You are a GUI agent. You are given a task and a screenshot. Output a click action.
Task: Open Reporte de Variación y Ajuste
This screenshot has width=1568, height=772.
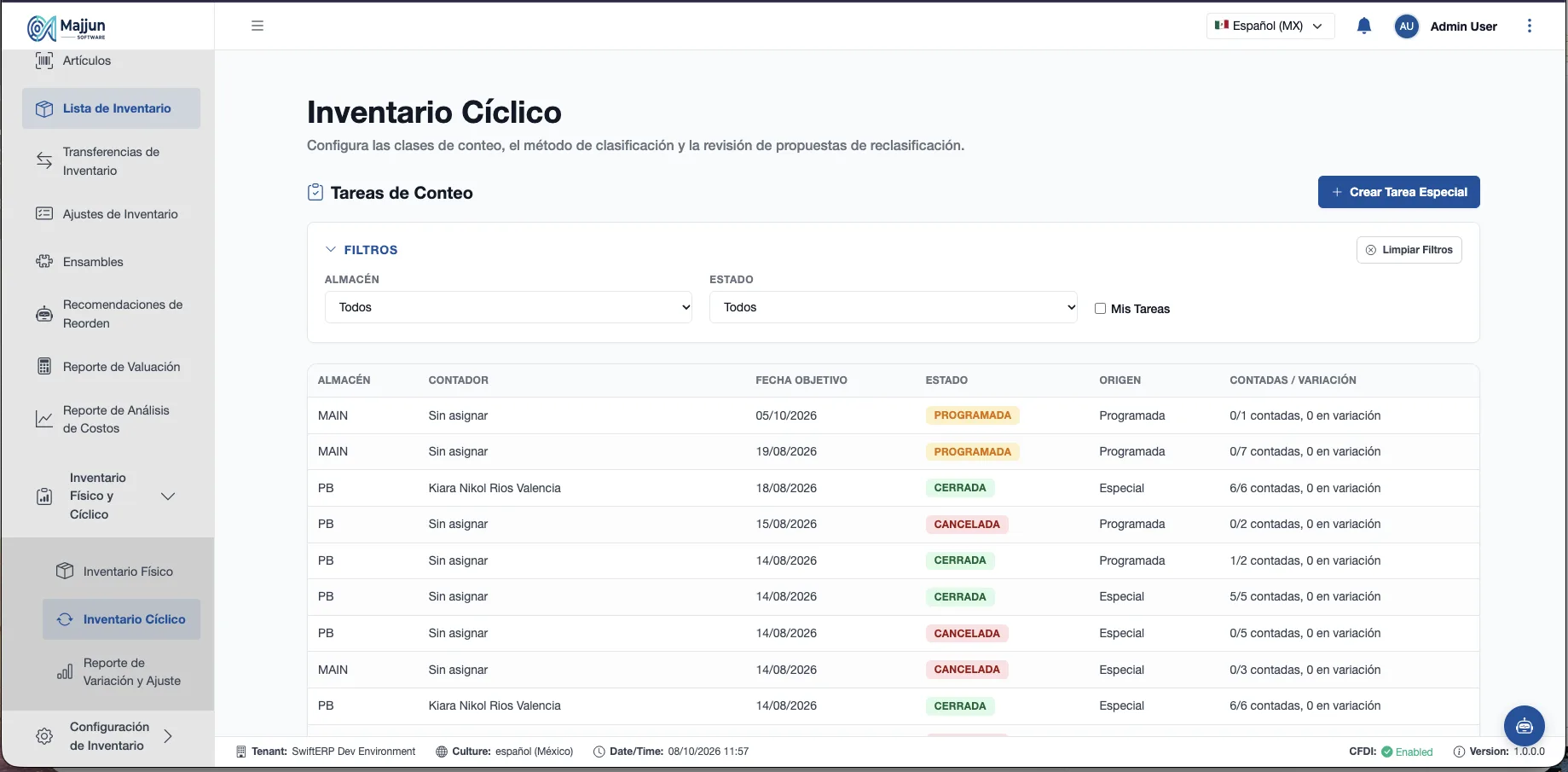pyautogui.click(x=132, y=671)
